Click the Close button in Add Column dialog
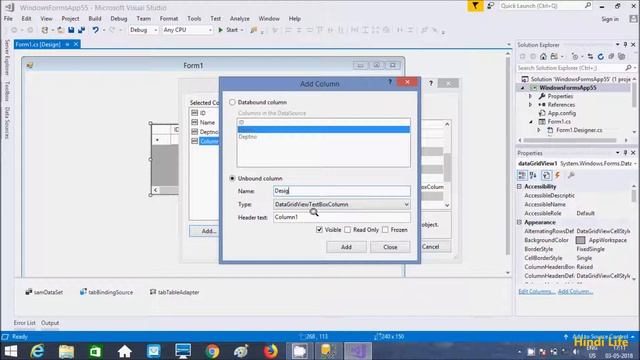Viewport: 640px width, 360px height. coord(390,247)
